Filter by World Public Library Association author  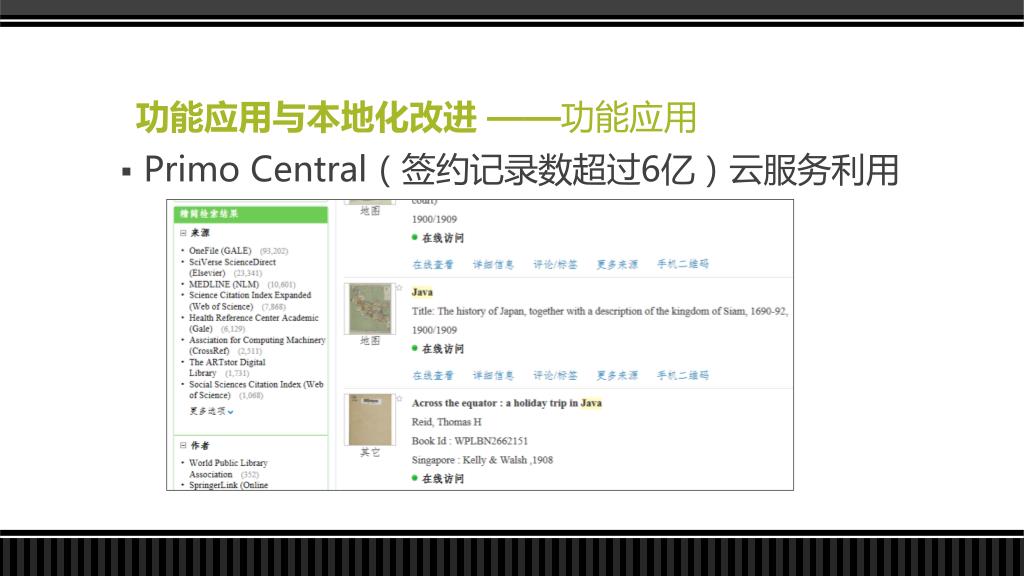(x=229, y=468)
